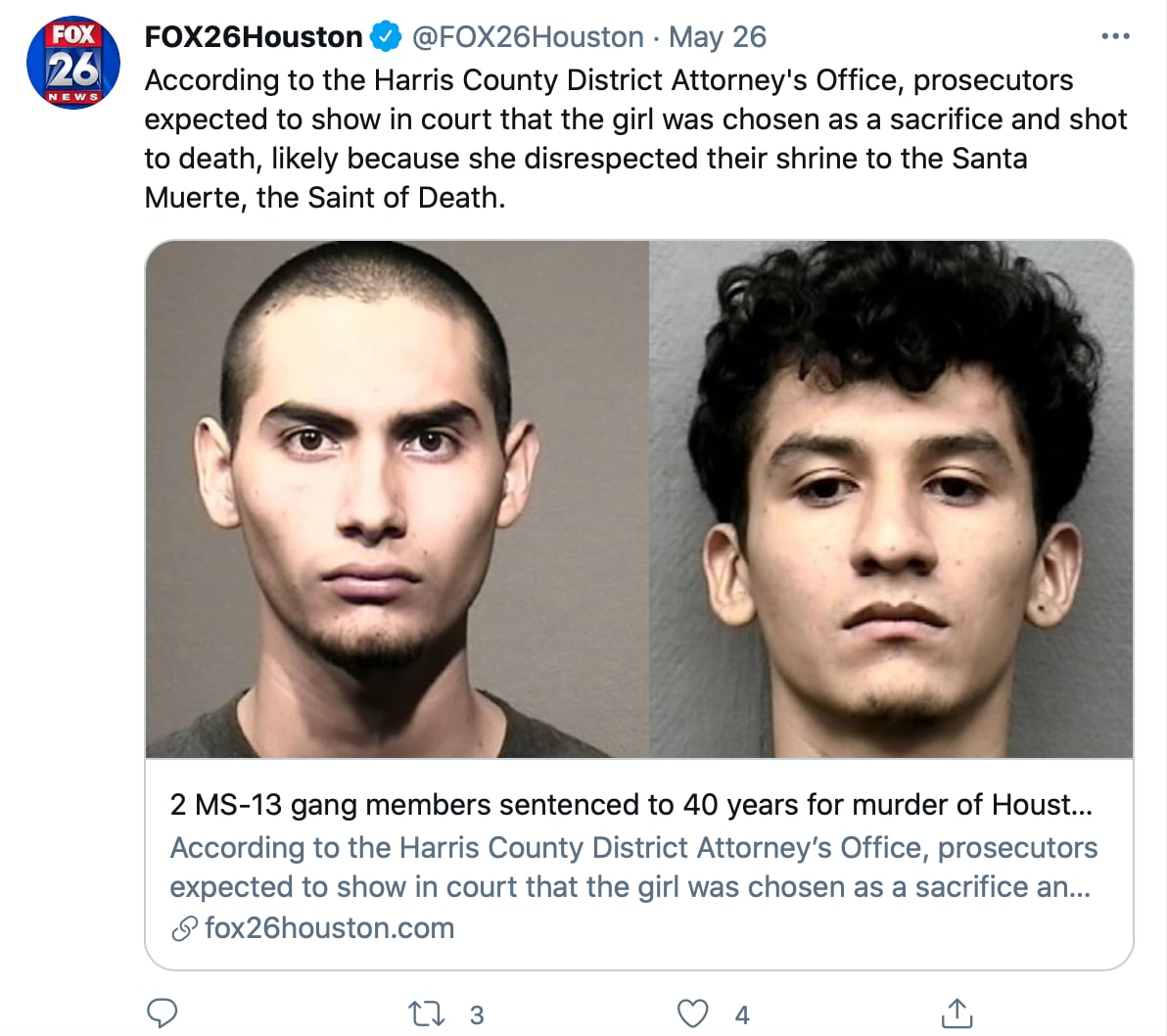
Task: Click the reply speech bubble icon
Action: 162,1012
